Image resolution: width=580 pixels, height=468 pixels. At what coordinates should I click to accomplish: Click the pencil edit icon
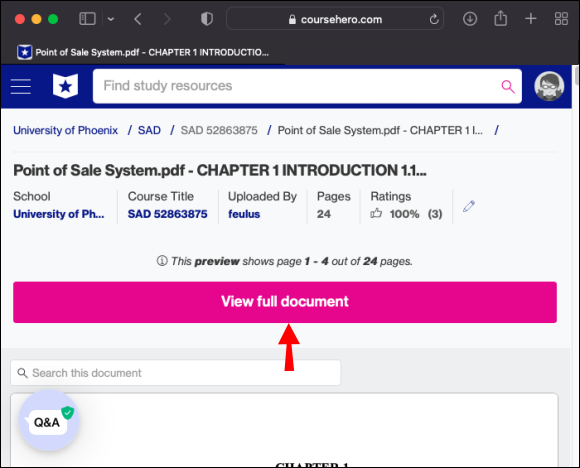(x=469, y=206)
